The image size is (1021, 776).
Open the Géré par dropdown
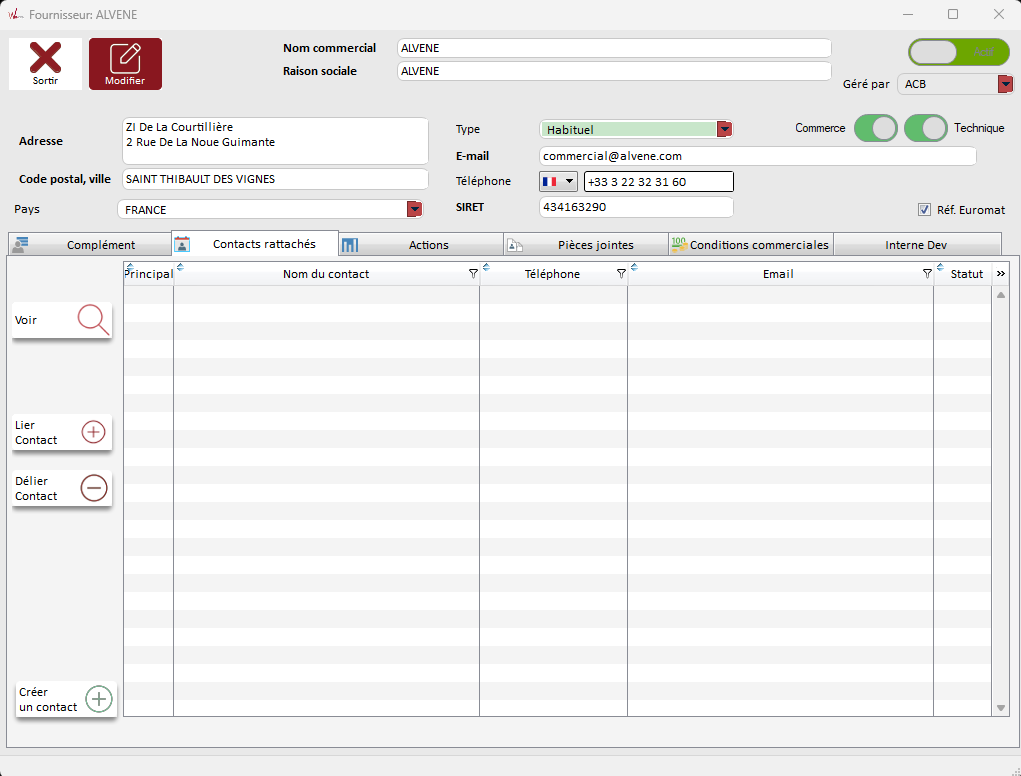point(1004,84)
